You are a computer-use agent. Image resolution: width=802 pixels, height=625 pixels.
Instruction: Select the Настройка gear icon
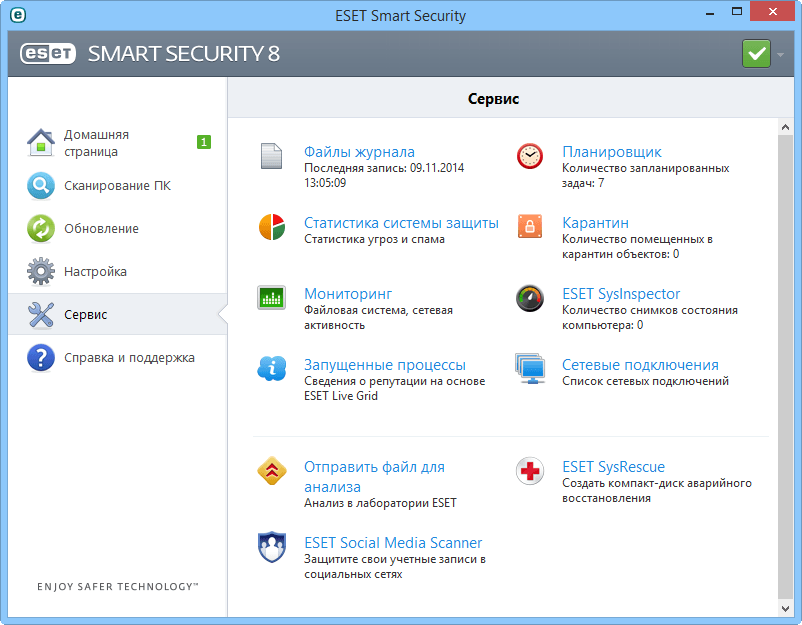point(40,271)
